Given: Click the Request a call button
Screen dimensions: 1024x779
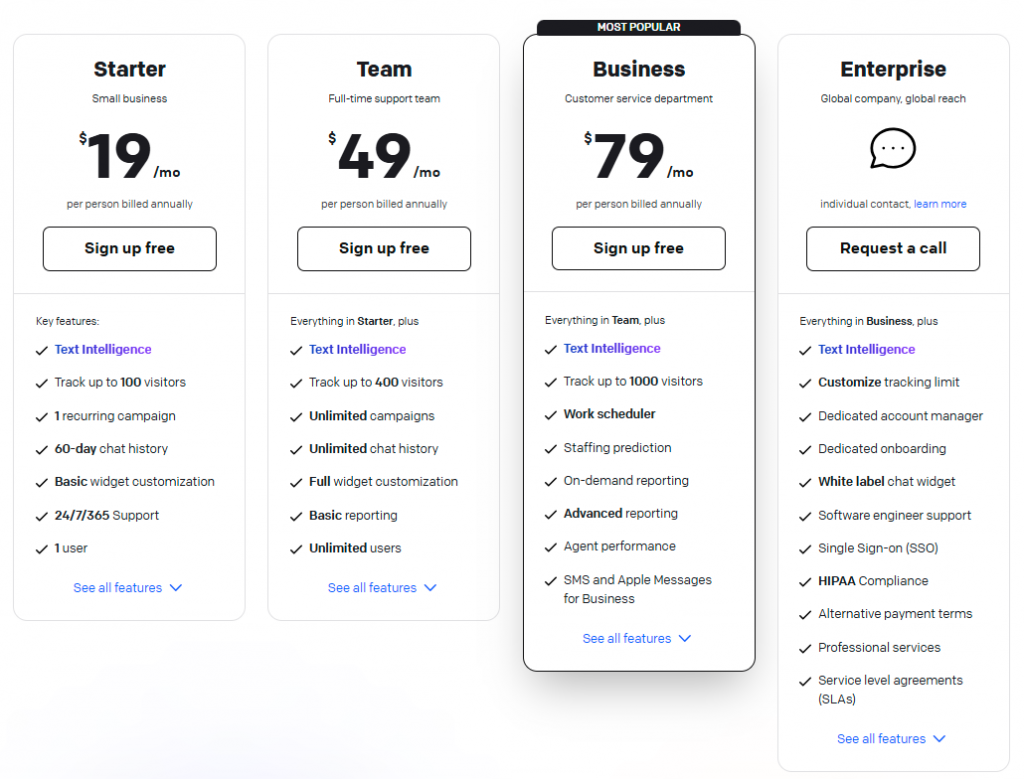Looking at the screenshot, I should pos(892,248).
